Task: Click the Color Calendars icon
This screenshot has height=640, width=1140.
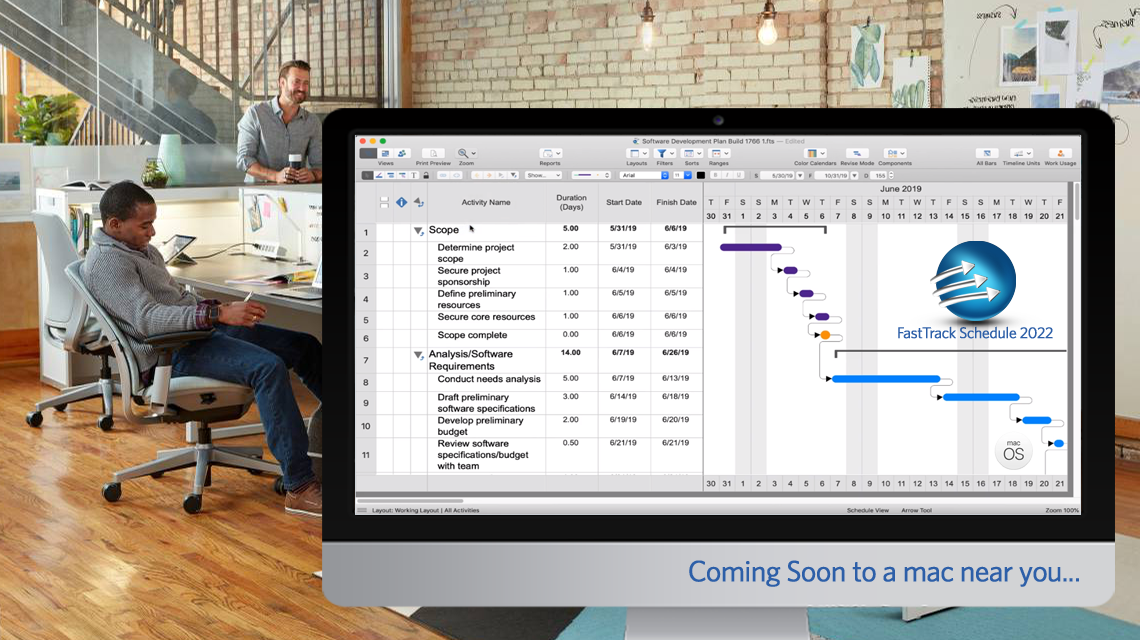Action: (x=811, y=152)
